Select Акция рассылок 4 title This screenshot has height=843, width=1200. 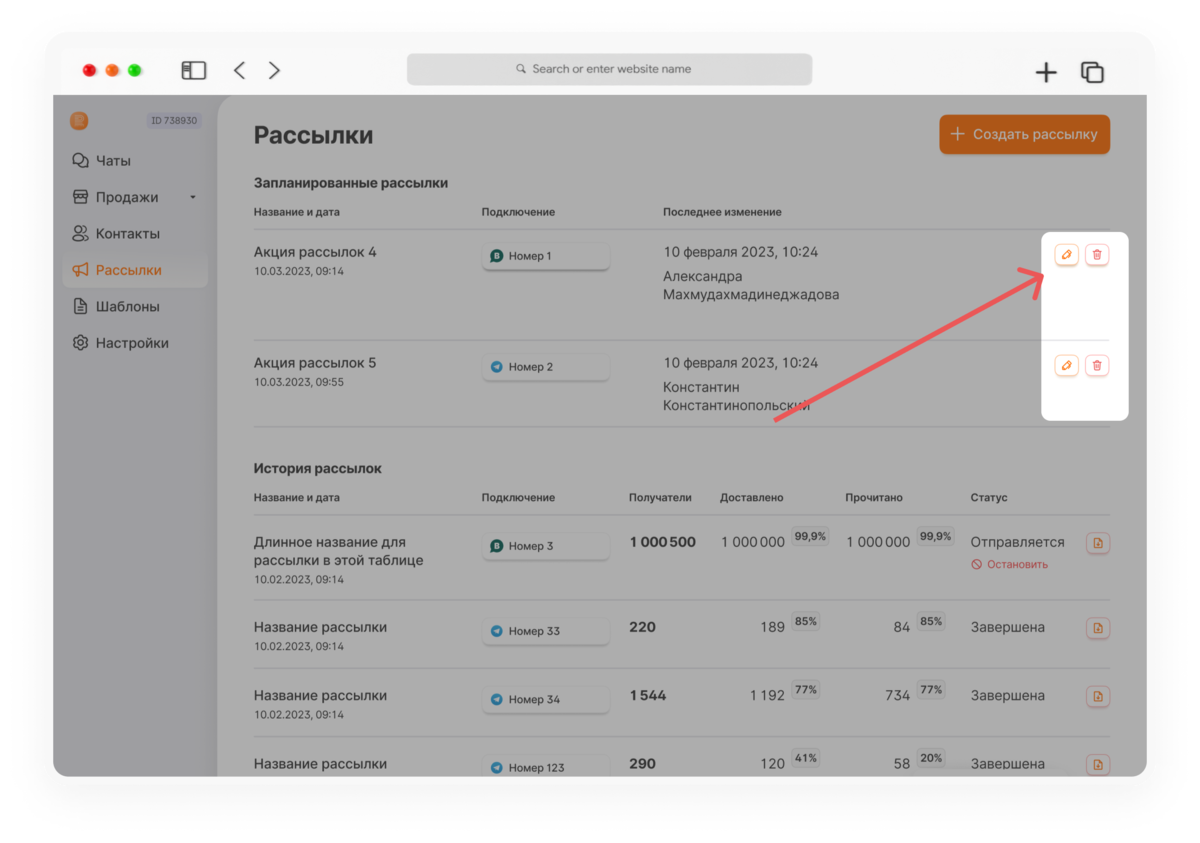(x=315, y=252)
